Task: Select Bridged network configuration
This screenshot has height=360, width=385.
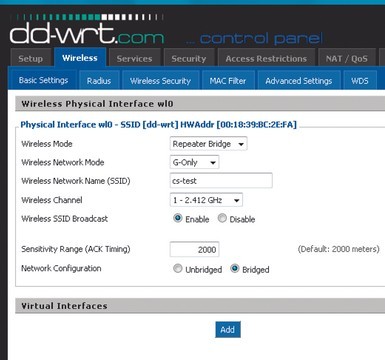Action: click(235, 268)
